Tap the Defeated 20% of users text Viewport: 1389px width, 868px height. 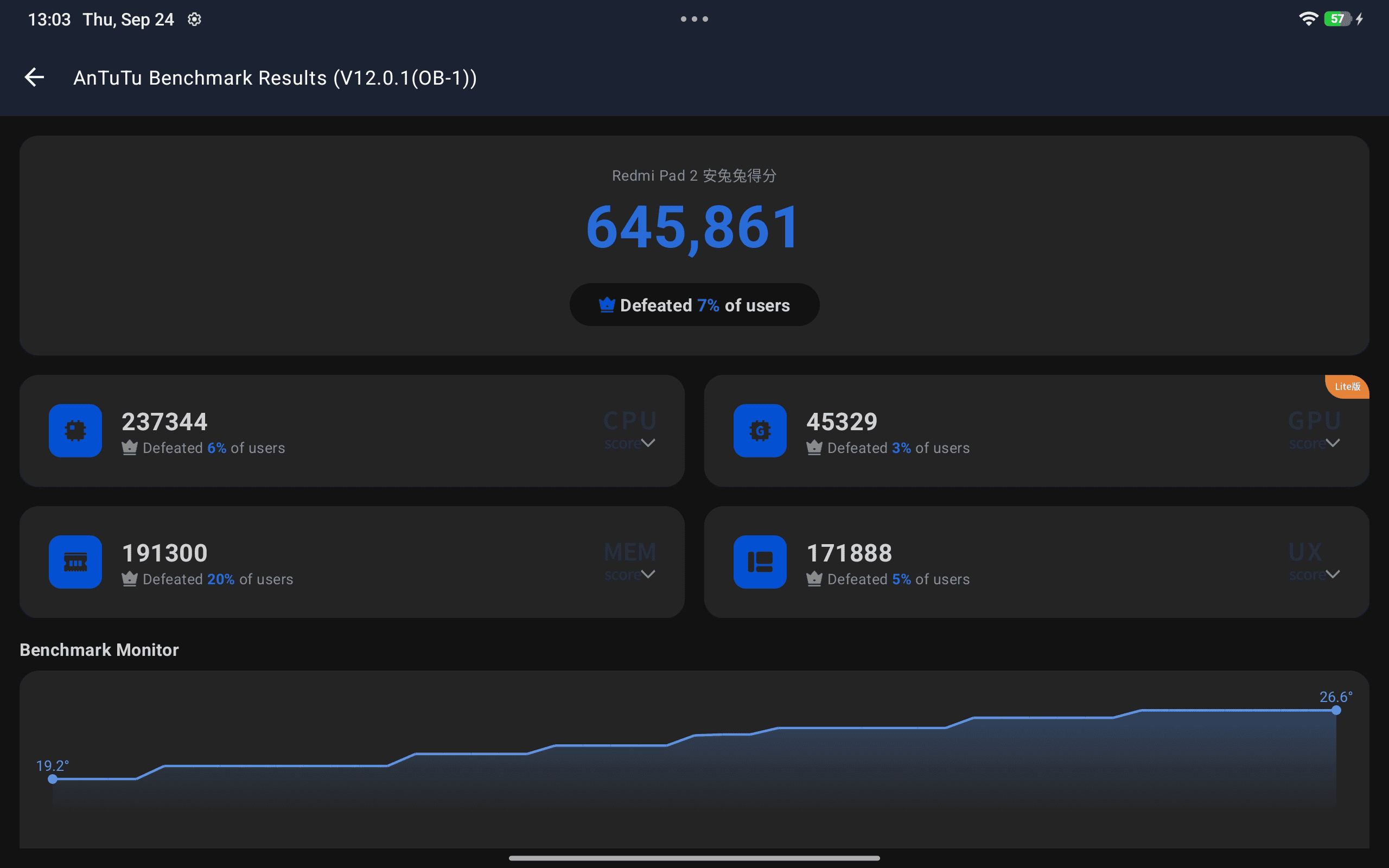(218, 579)
